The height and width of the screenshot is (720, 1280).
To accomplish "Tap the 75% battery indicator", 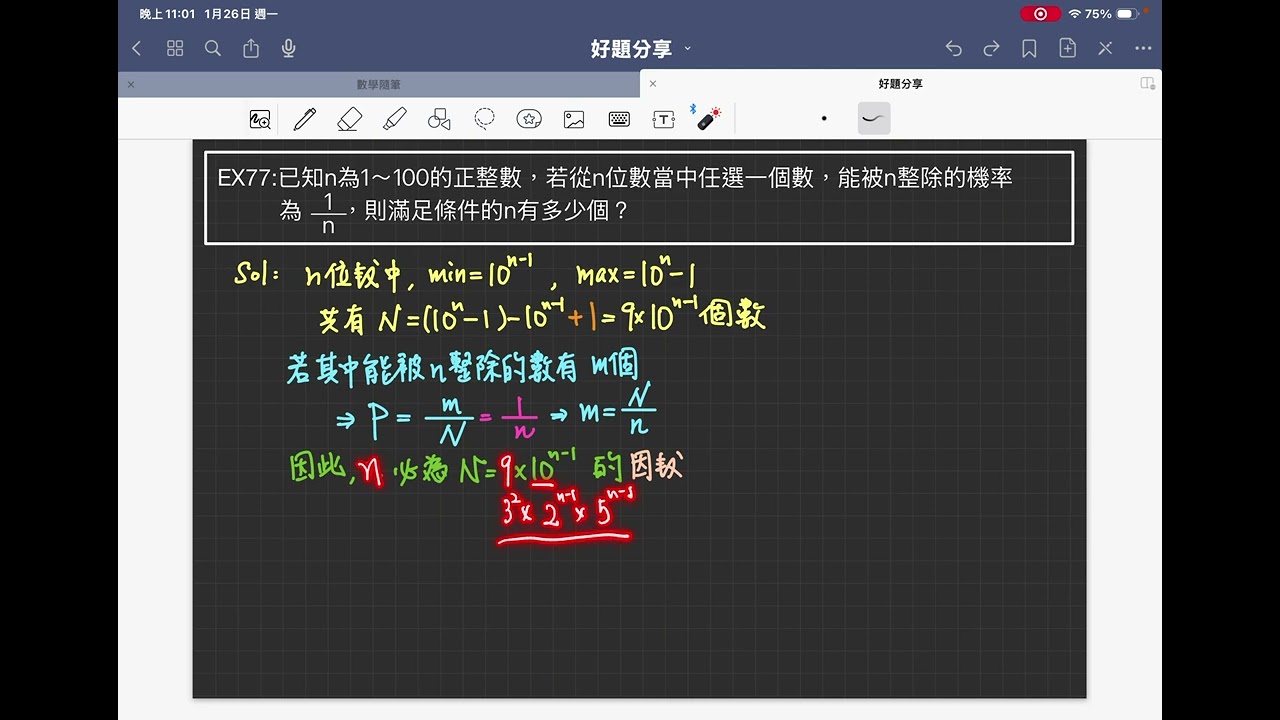I will (x=1112, y=14).
